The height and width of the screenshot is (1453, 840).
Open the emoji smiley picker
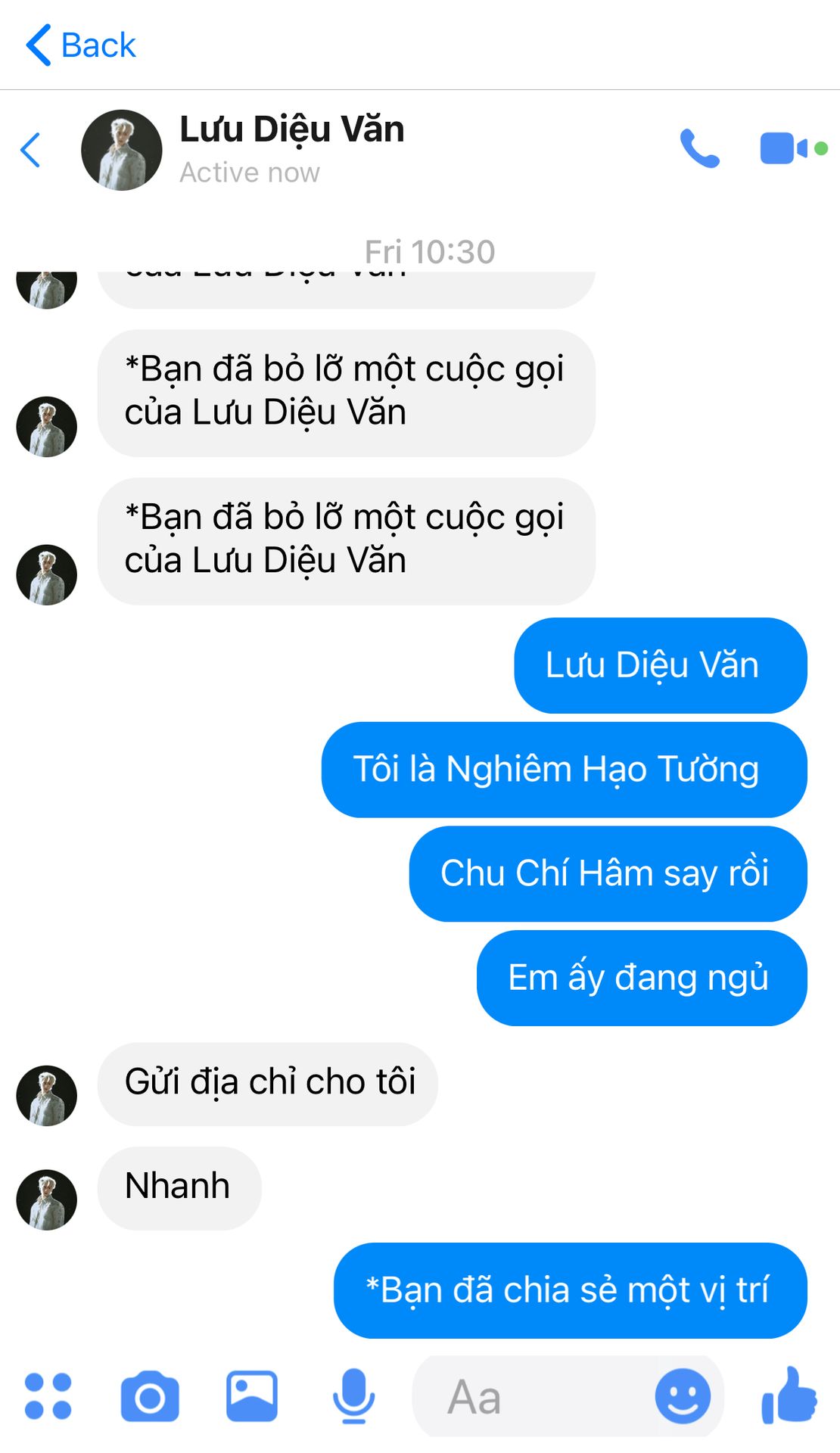(x=683, y=1396)
